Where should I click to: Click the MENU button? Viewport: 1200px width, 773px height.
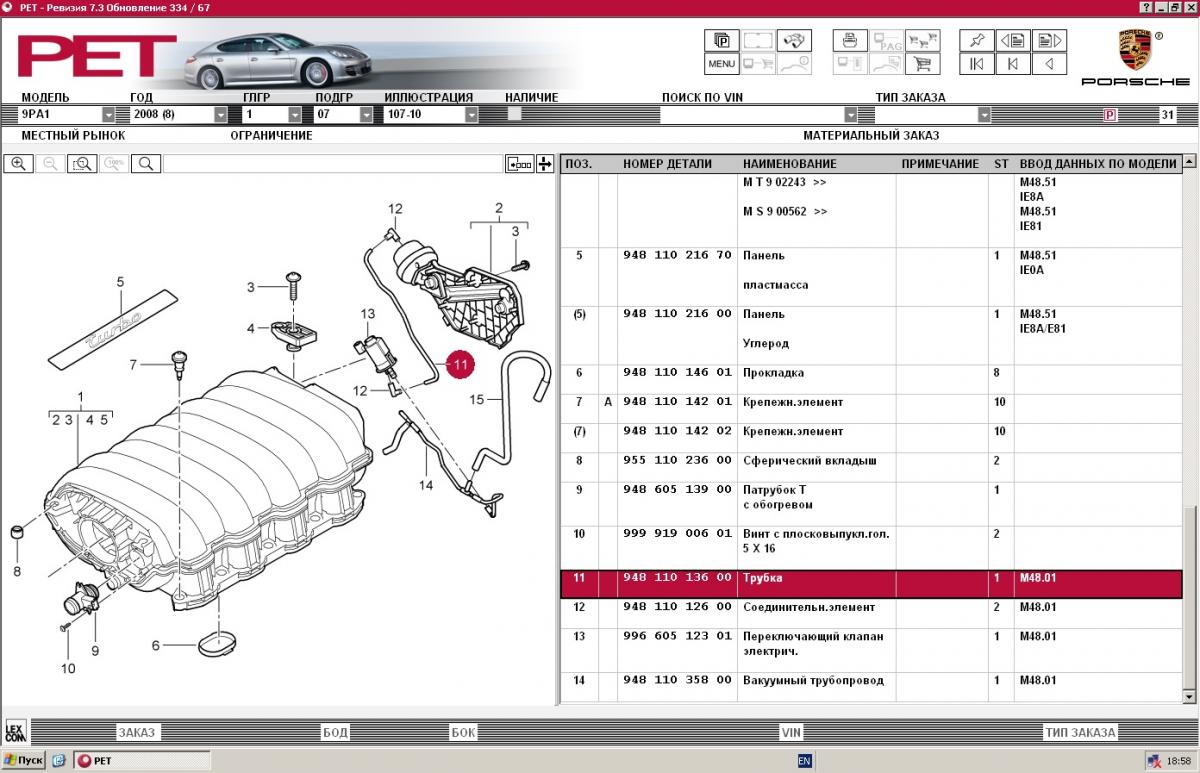(x=721, y=64)
